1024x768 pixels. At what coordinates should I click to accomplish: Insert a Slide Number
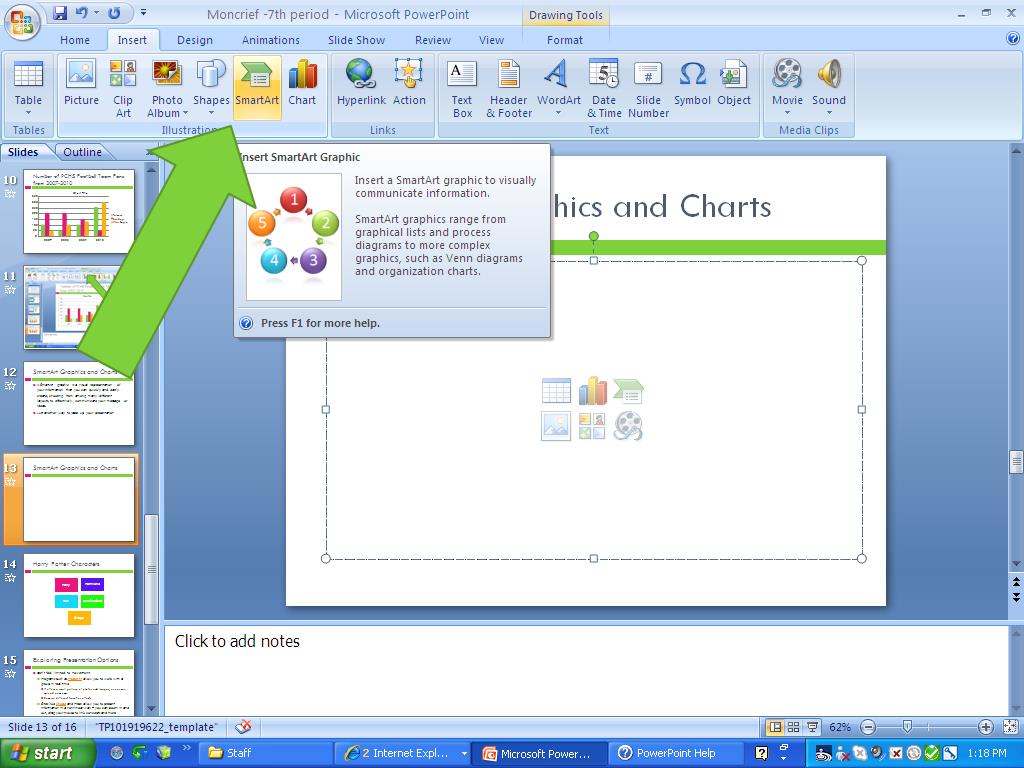648,88
